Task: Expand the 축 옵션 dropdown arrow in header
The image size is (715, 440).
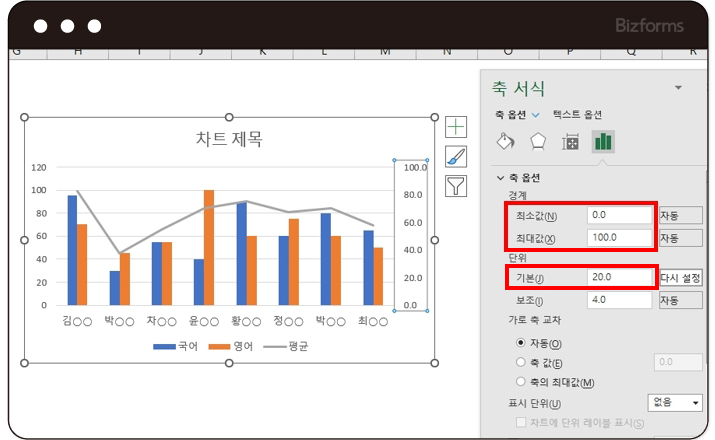Action: tap(535, 115)
